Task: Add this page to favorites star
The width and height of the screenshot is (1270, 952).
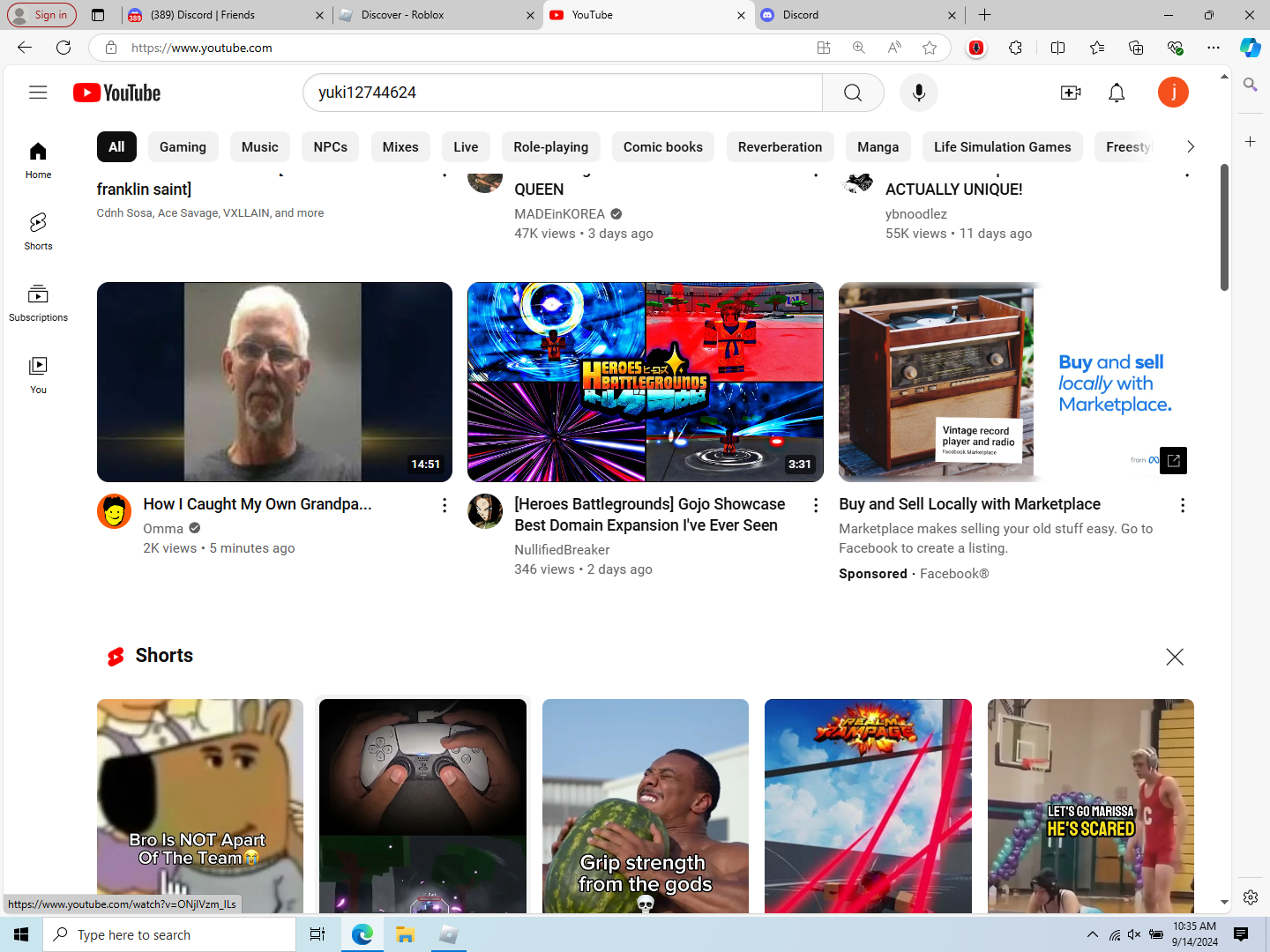Action: pyautogui.click(x=930, y=48)
